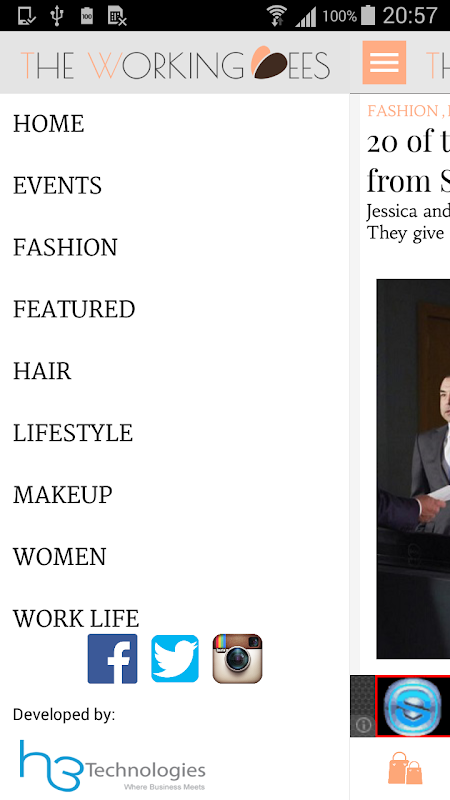Screen dimensions: 450x800
Task: Tap the blue S ad icon
Action: point(412,706)
